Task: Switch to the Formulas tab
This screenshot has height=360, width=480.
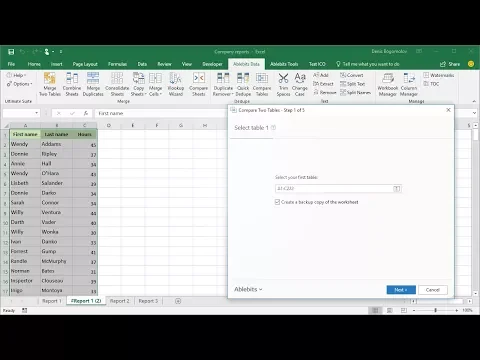Action: click(x=117, y=64)
